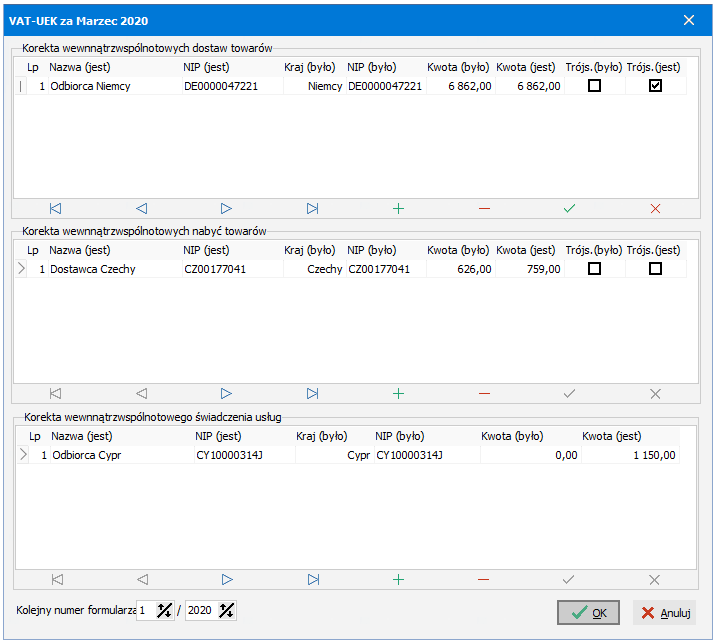717x644 pixels.
Task: Check Trójs.(jest) for Dostawca Czechy
Action: coord(655,268)
